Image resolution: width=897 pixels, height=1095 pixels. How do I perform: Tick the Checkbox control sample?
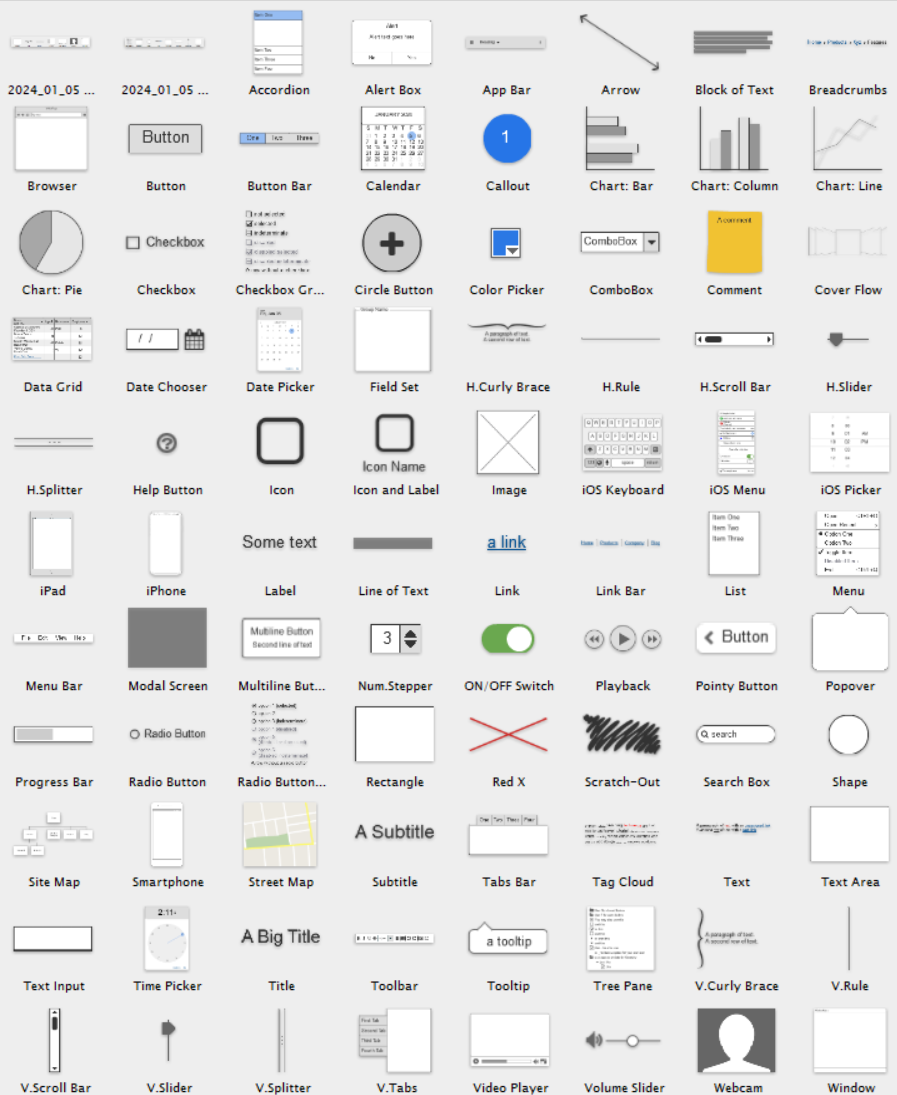133,243
